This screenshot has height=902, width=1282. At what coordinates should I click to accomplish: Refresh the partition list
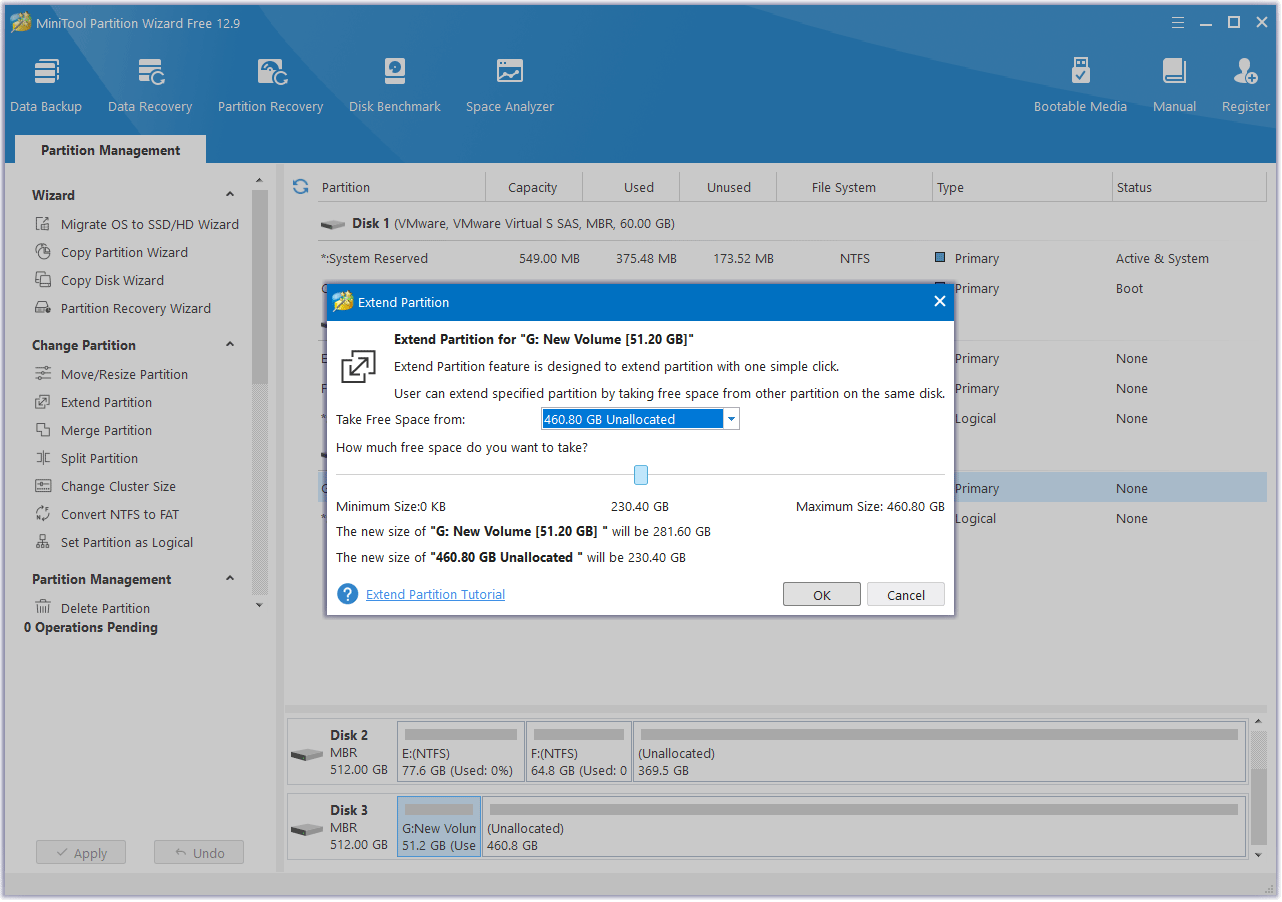tap(300, 187)
